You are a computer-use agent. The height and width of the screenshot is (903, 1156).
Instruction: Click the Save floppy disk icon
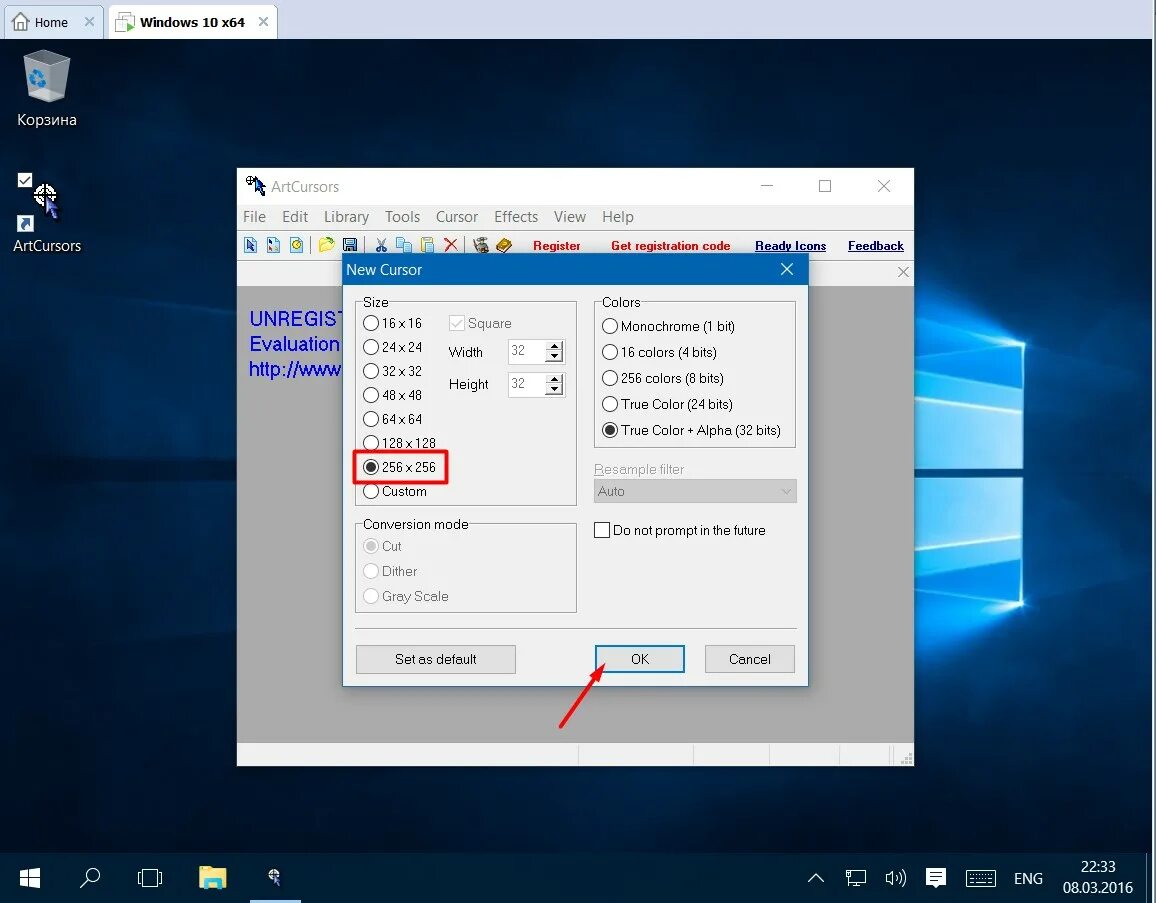pos(350,245)
